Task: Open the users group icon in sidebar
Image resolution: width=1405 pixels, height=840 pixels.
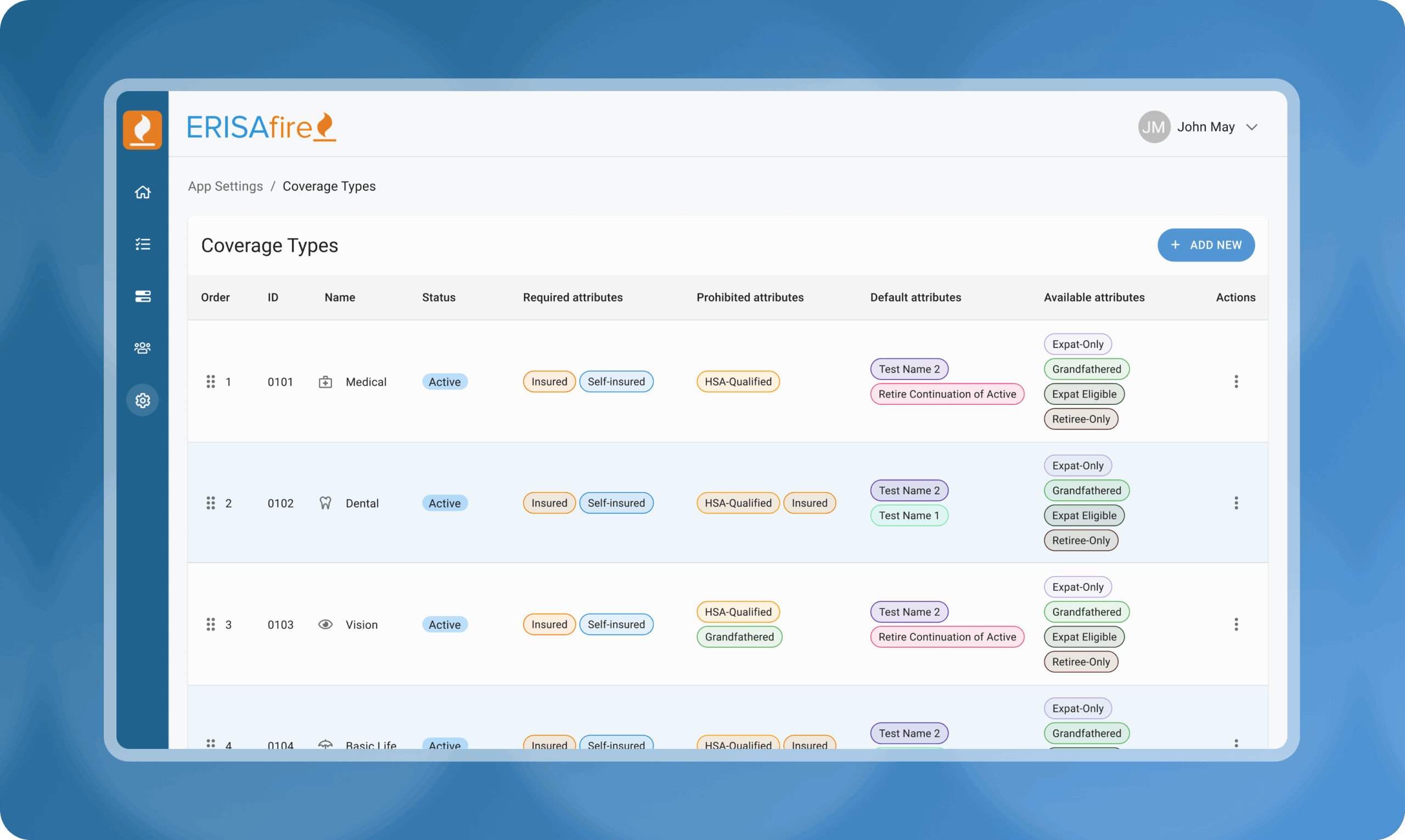Action: pos(143,347)
